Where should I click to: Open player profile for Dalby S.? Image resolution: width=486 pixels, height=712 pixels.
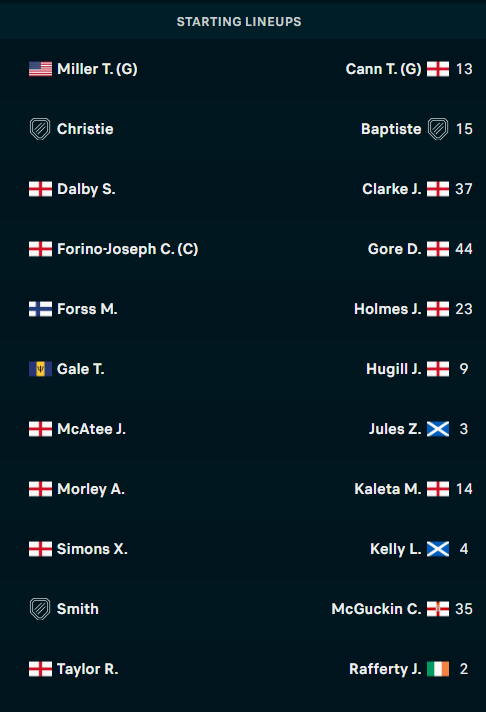86,189
